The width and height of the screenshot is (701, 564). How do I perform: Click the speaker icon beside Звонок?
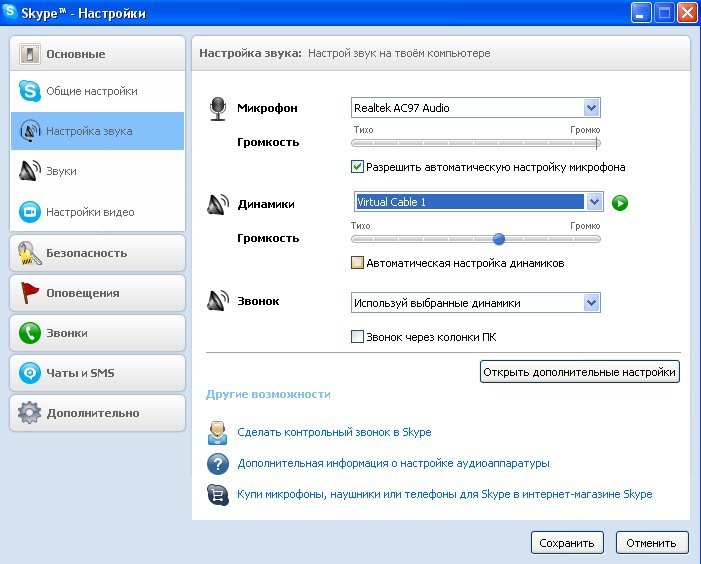tap(218, 302)
